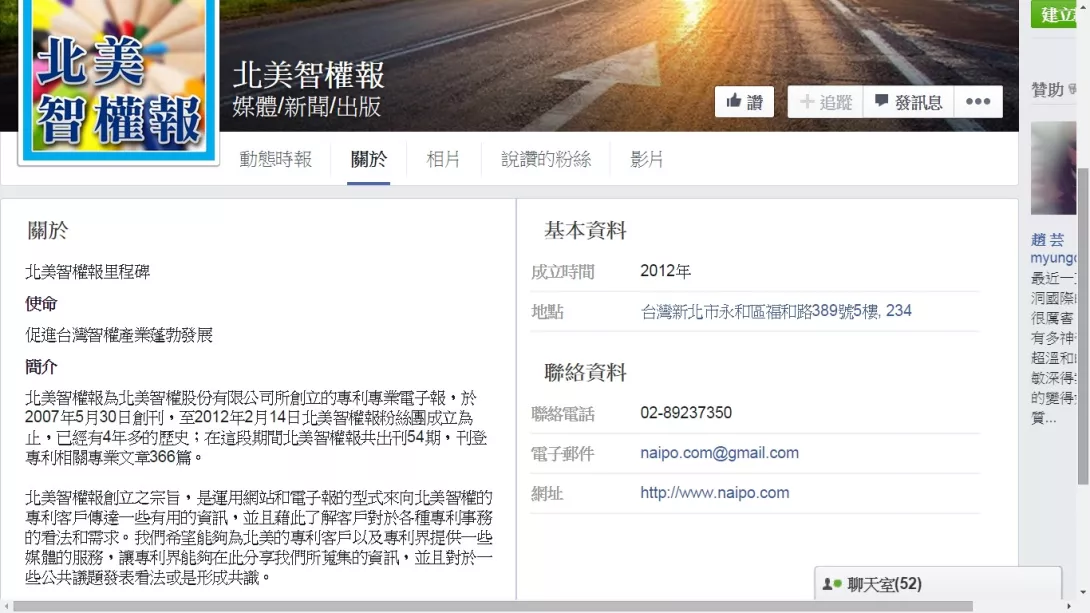Click the naipo.com@gmail.com email link
Viewport: 1090px width, 613px height.
click(x=719, y=453)
